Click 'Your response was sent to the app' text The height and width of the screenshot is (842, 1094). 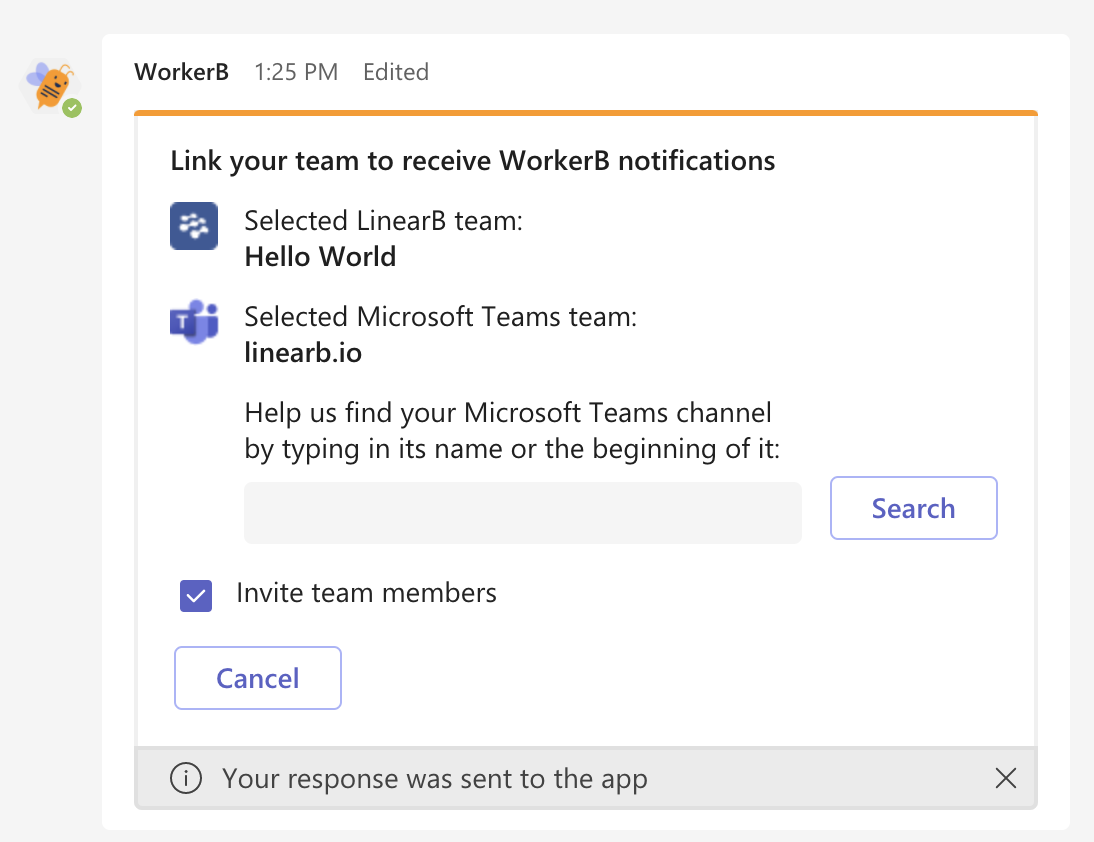[435, 779]
